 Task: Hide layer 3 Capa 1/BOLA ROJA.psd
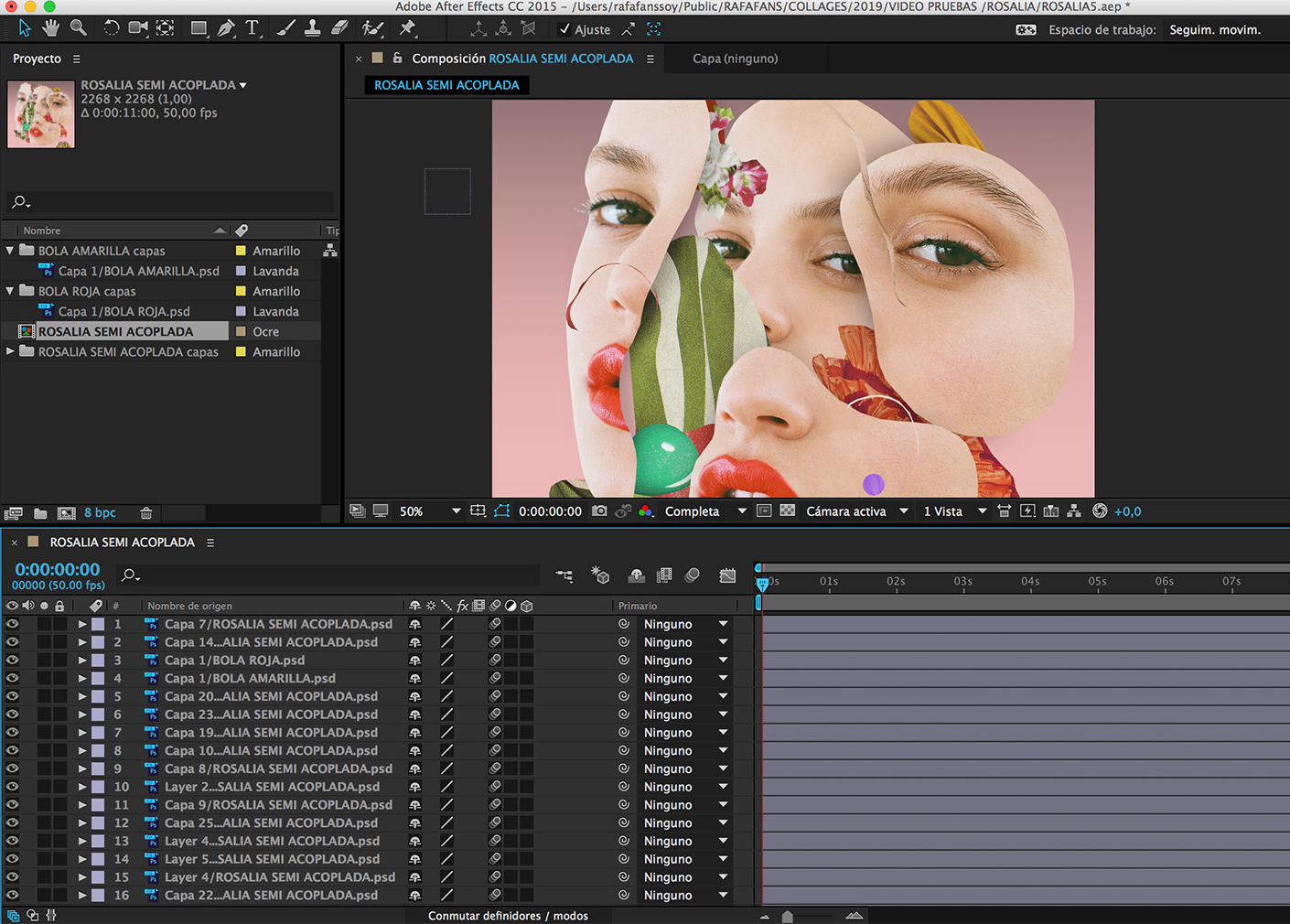coord(12,661)
